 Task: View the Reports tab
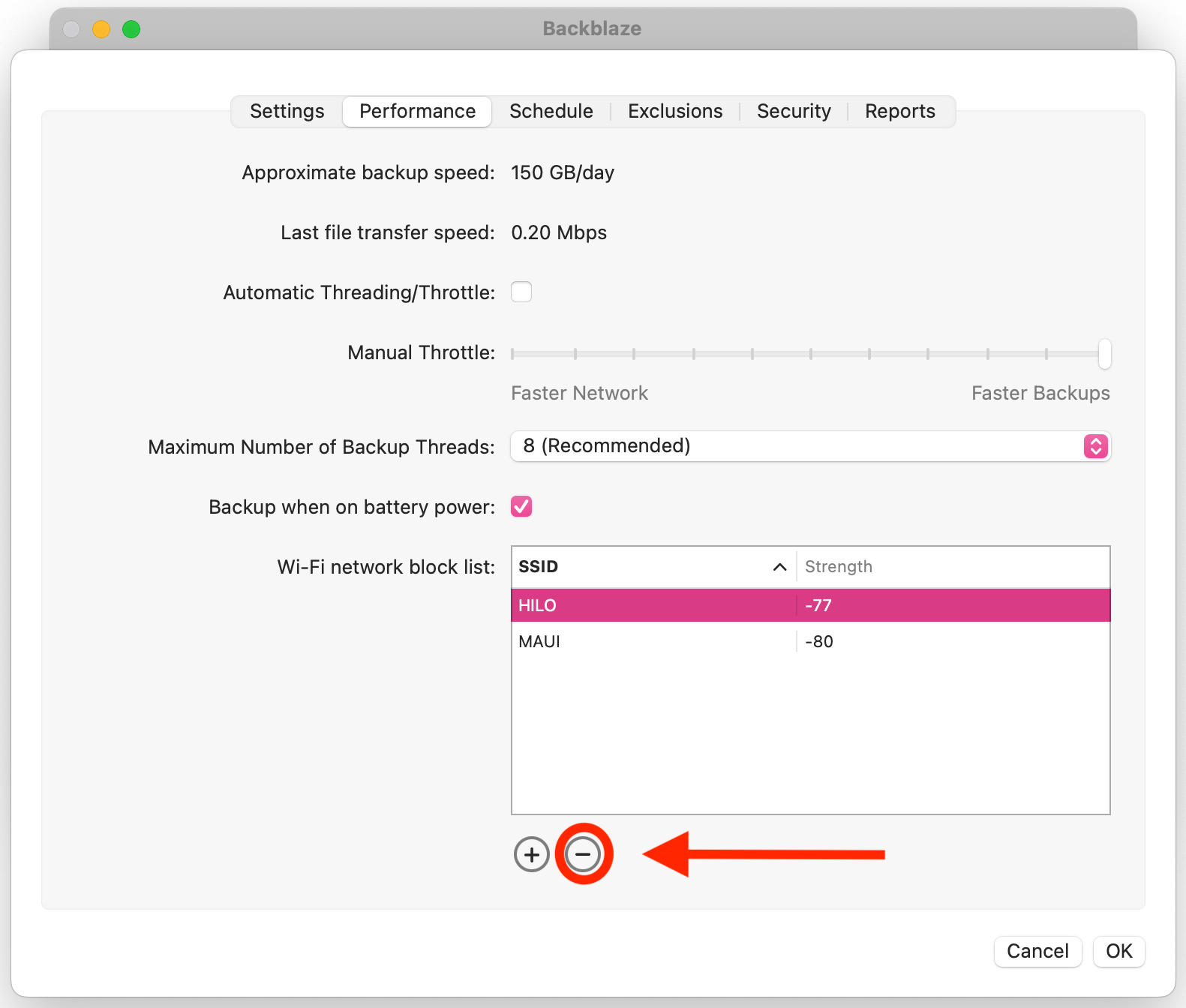click(900, 111)
